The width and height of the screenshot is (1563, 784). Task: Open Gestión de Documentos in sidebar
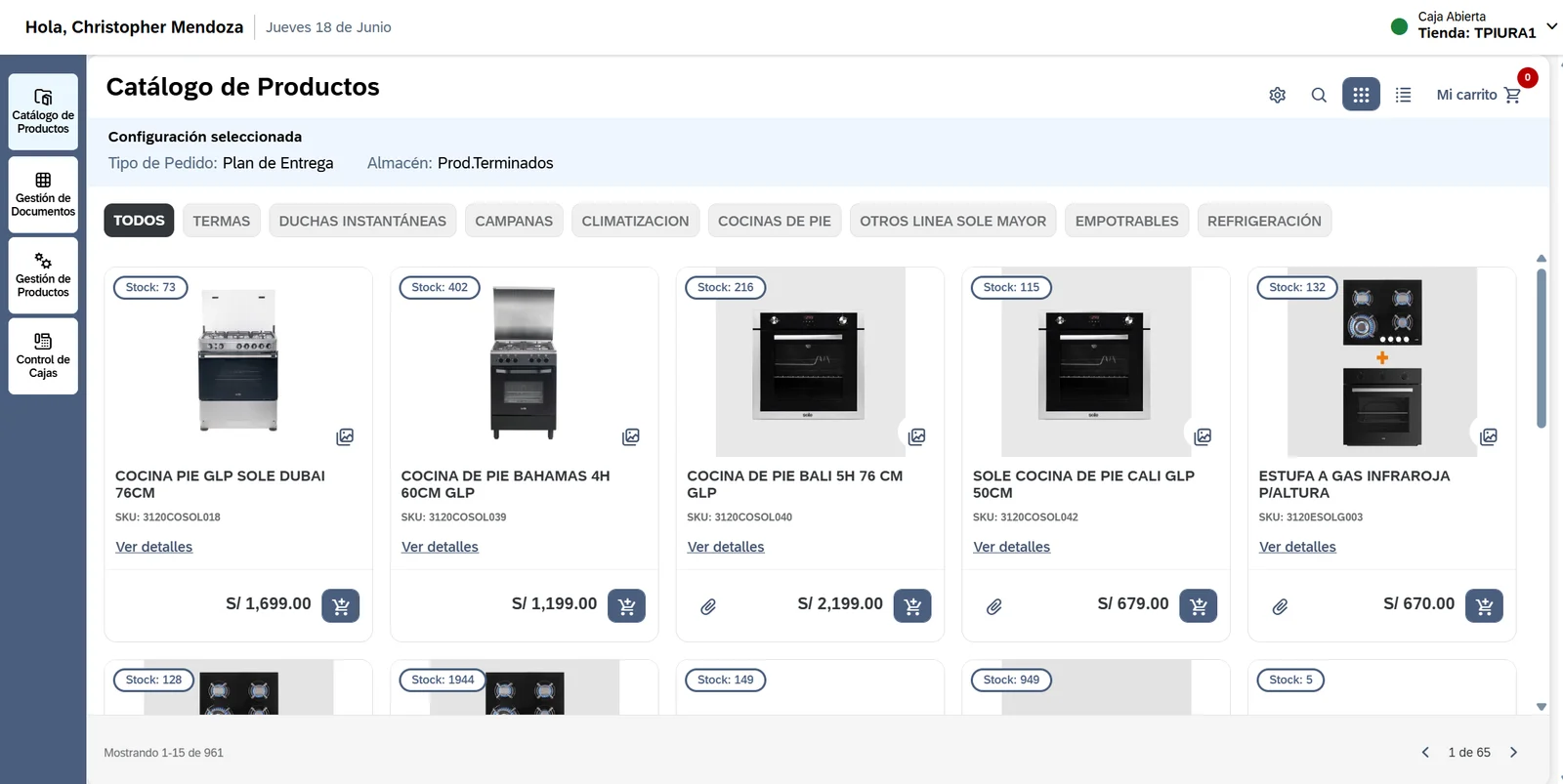point(43,194)
